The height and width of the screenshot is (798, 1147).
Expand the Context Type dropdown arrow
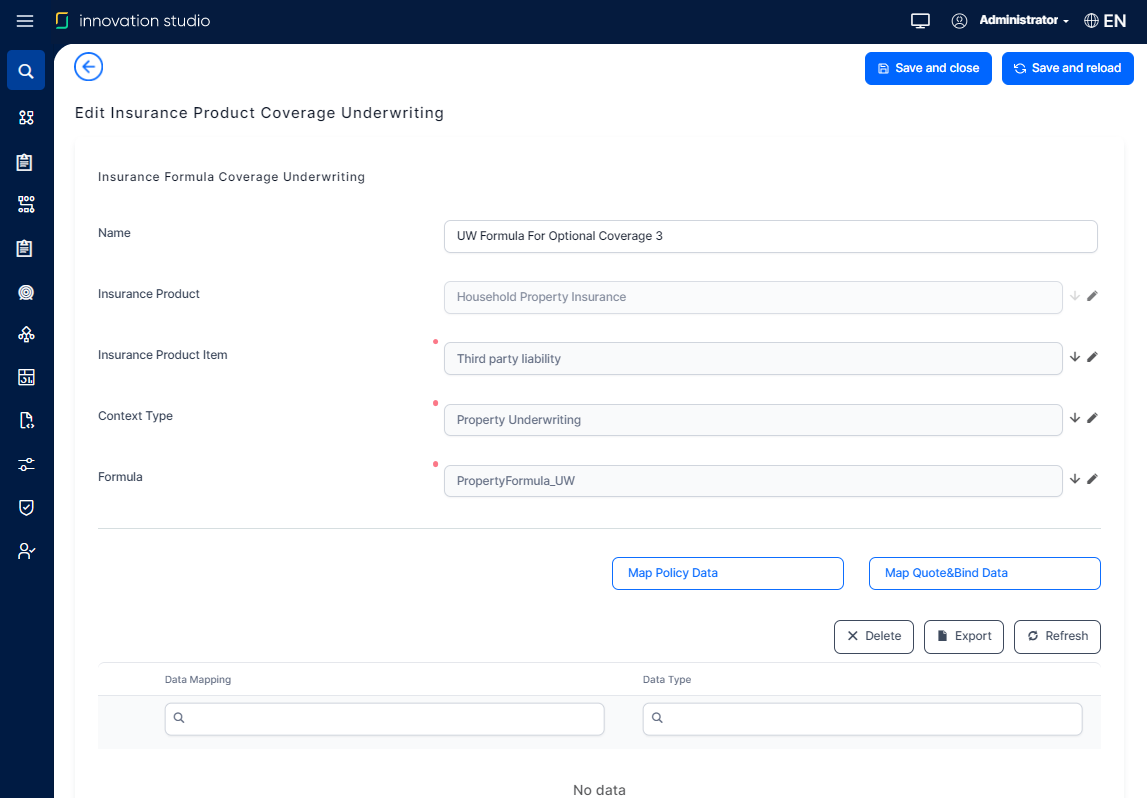pyautogui.click(x=1075, y=418)
